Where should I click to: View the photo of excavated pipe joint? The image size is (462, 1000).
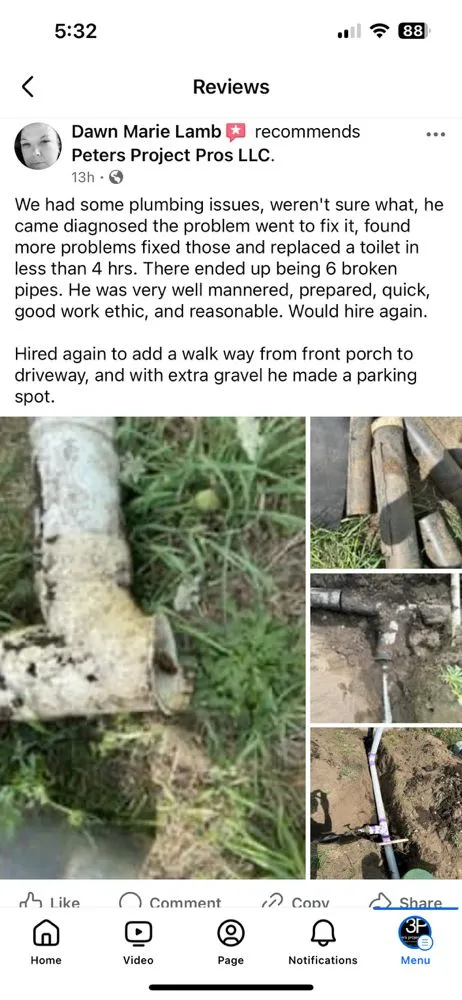[x=386, y=648]
